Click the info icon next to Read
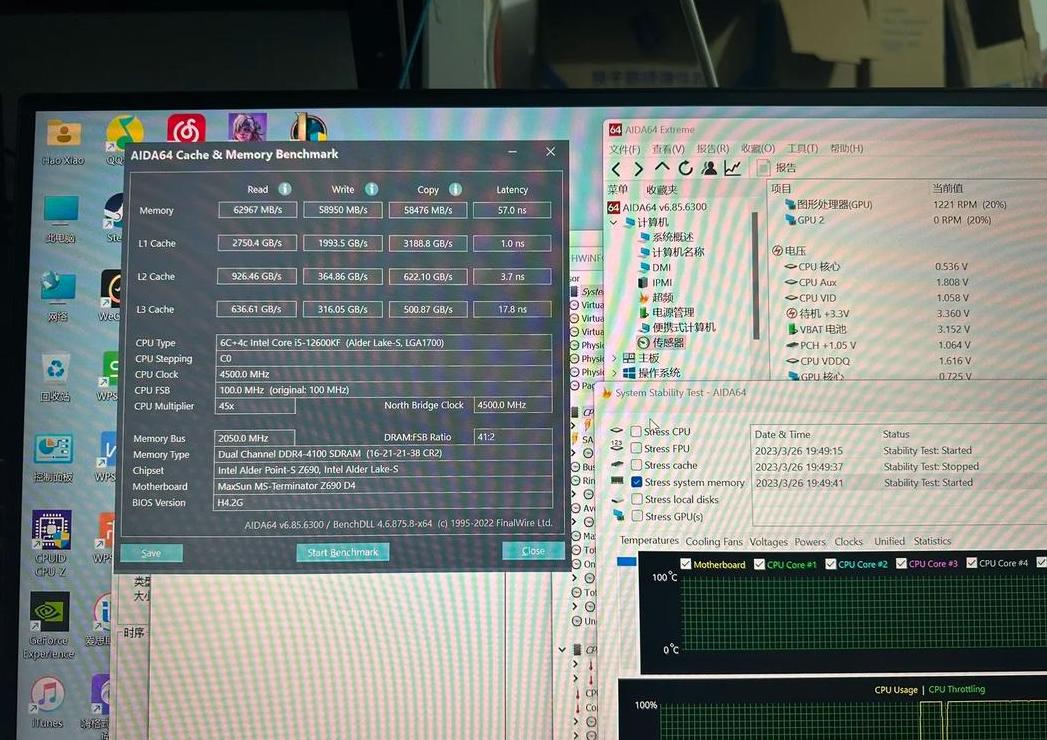This screenshot has height=740, width=1047. pyautogui.click(x=284, y=189)
